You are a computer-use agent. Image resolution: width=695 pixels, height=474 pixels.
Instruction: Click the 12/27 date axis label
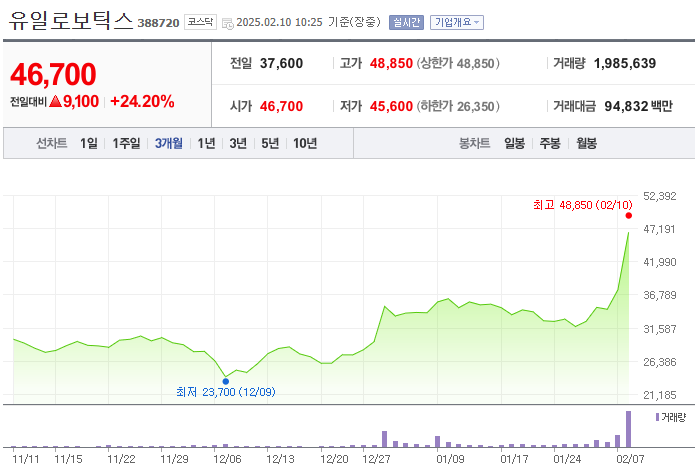coord(376,459)
